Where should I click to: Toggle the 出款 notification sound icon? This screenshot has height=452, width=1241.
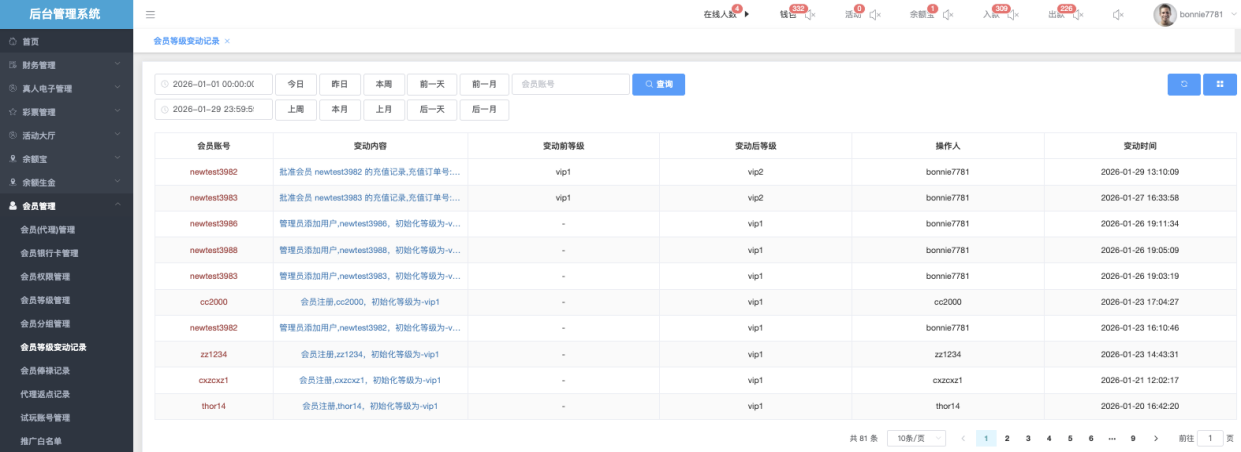pyautogui.click(x=1080, y=15)
